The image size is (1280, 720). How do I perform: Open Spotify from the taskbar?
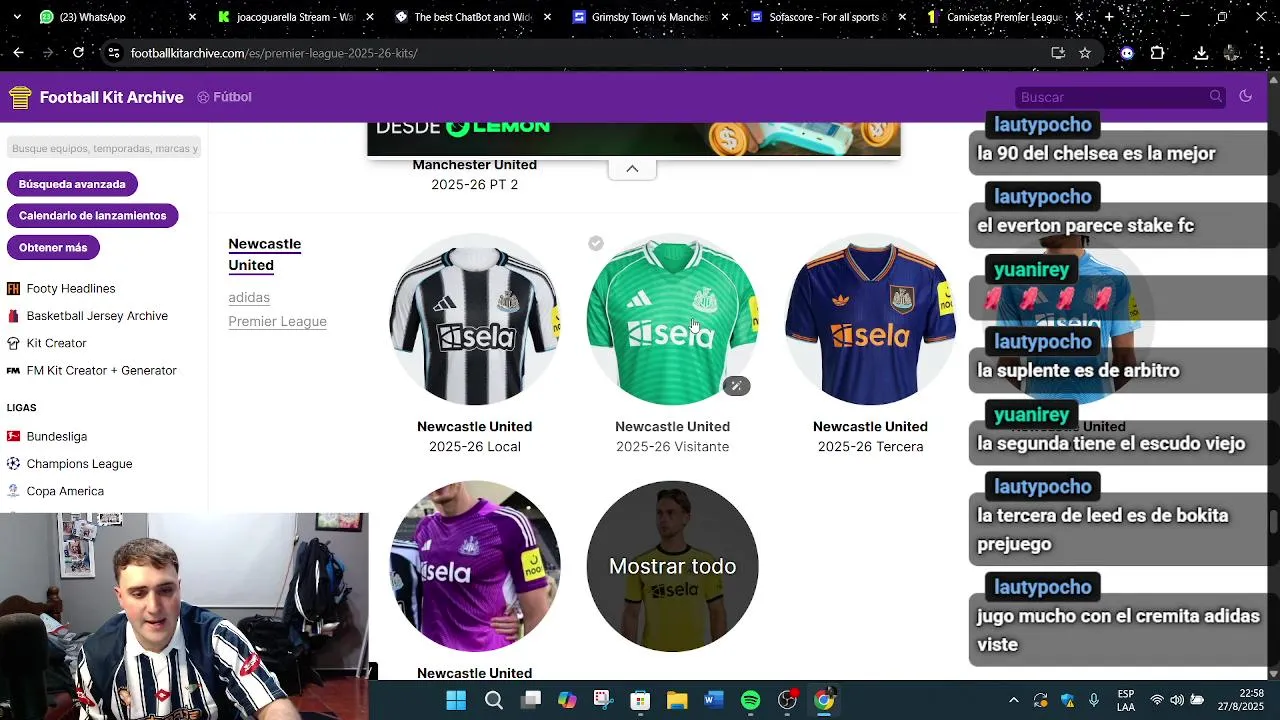point(750,700)
